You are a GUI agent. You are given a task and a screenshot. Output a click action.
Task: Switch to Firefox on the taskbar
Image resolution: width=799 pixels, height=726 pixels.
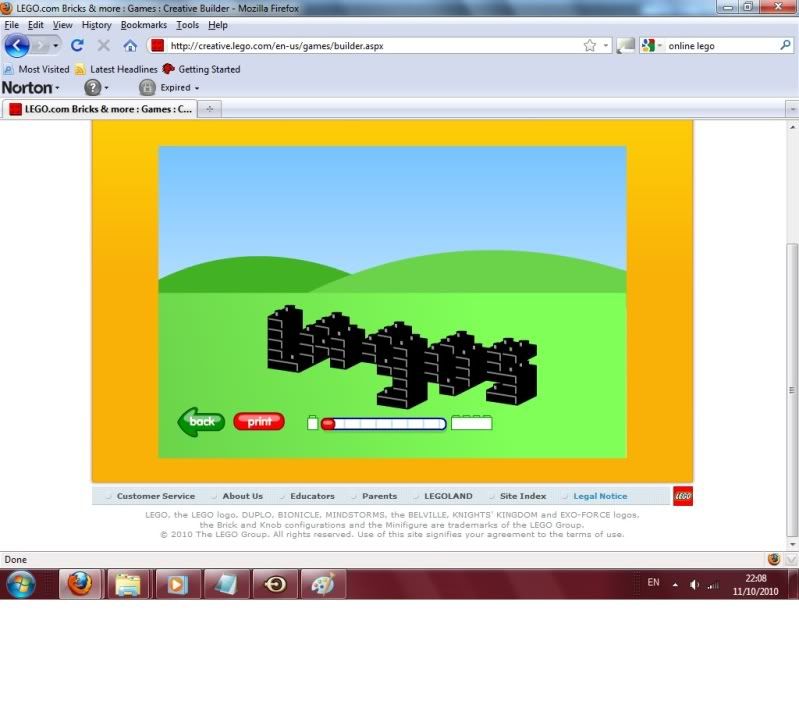pos(80,584)
